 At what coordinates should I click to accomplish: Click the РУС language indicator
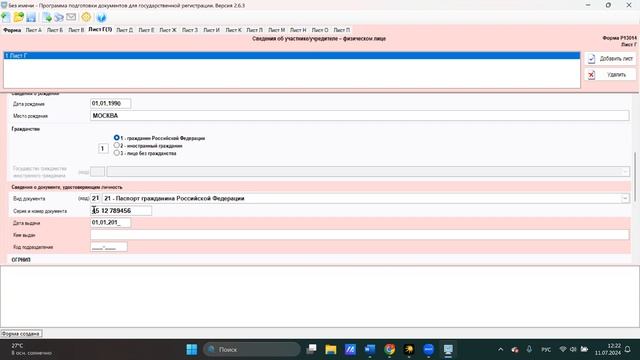(x=546, y=349)
